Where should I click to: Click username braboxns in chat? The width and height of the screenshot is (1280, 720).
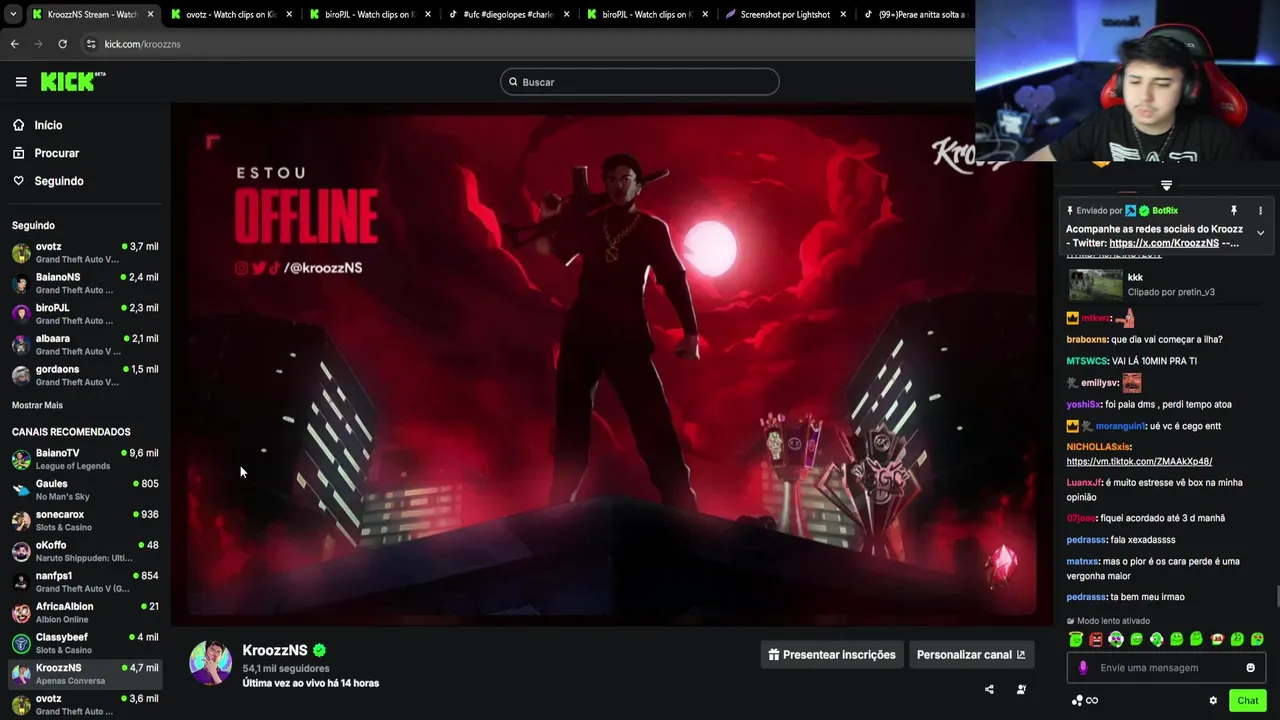[x=1087, y=339]
